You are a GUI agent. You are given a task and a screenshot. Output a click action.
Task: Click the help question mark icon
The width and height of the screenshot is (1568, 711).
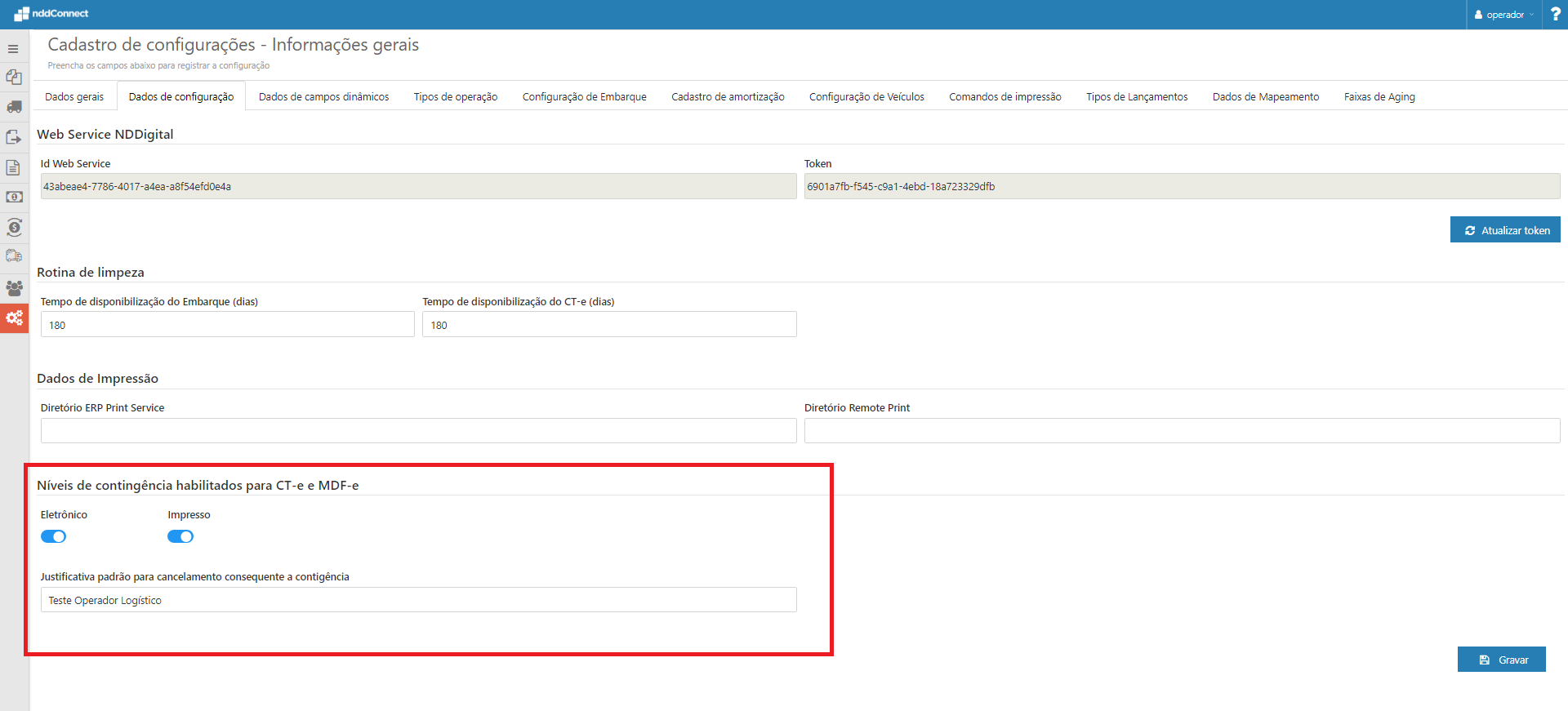[1555, 14]
